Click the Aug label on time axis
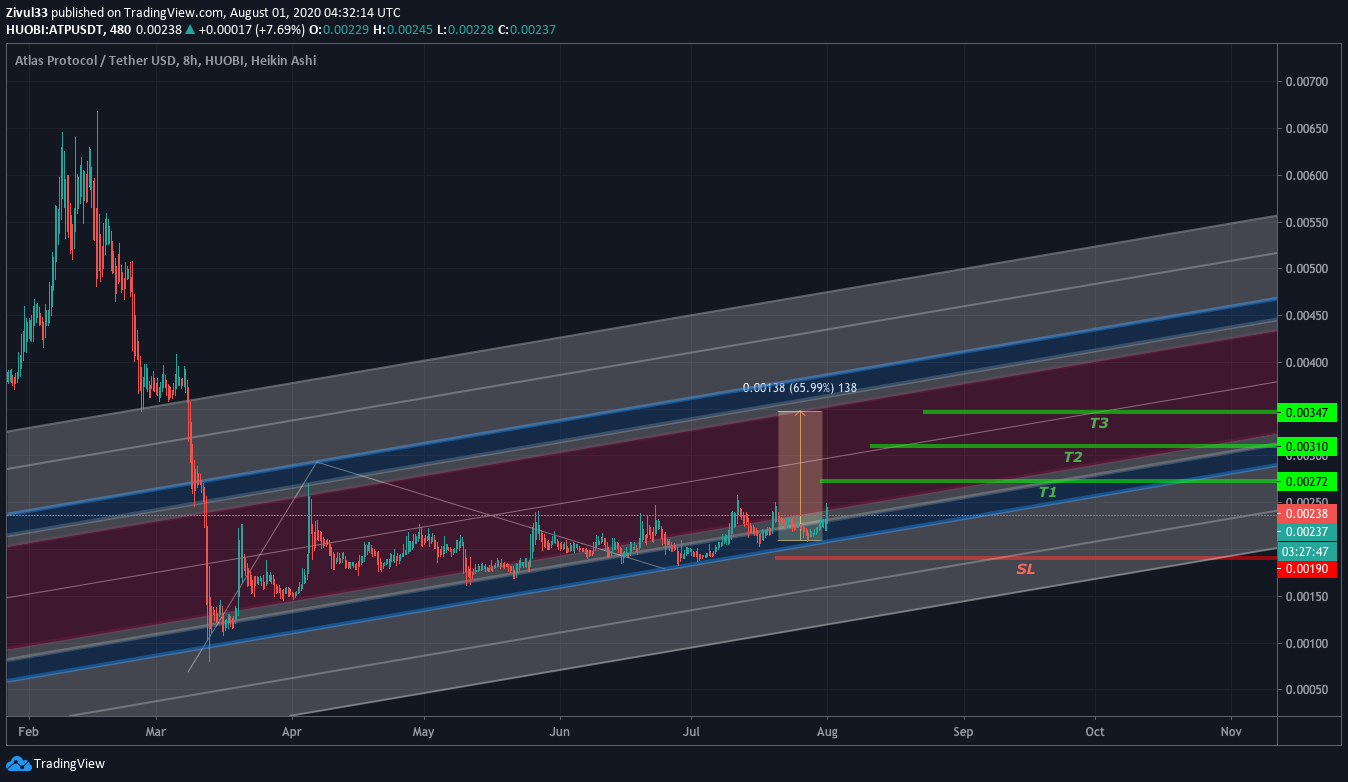The width and height of the screenshot is (1348, 782). (827, 732)
